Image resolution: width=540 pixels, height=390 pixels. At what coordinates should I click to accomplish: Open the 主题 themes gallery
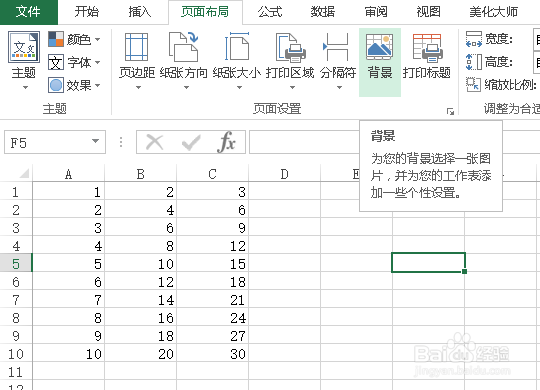pyautogui.click(x=24, y=61)
